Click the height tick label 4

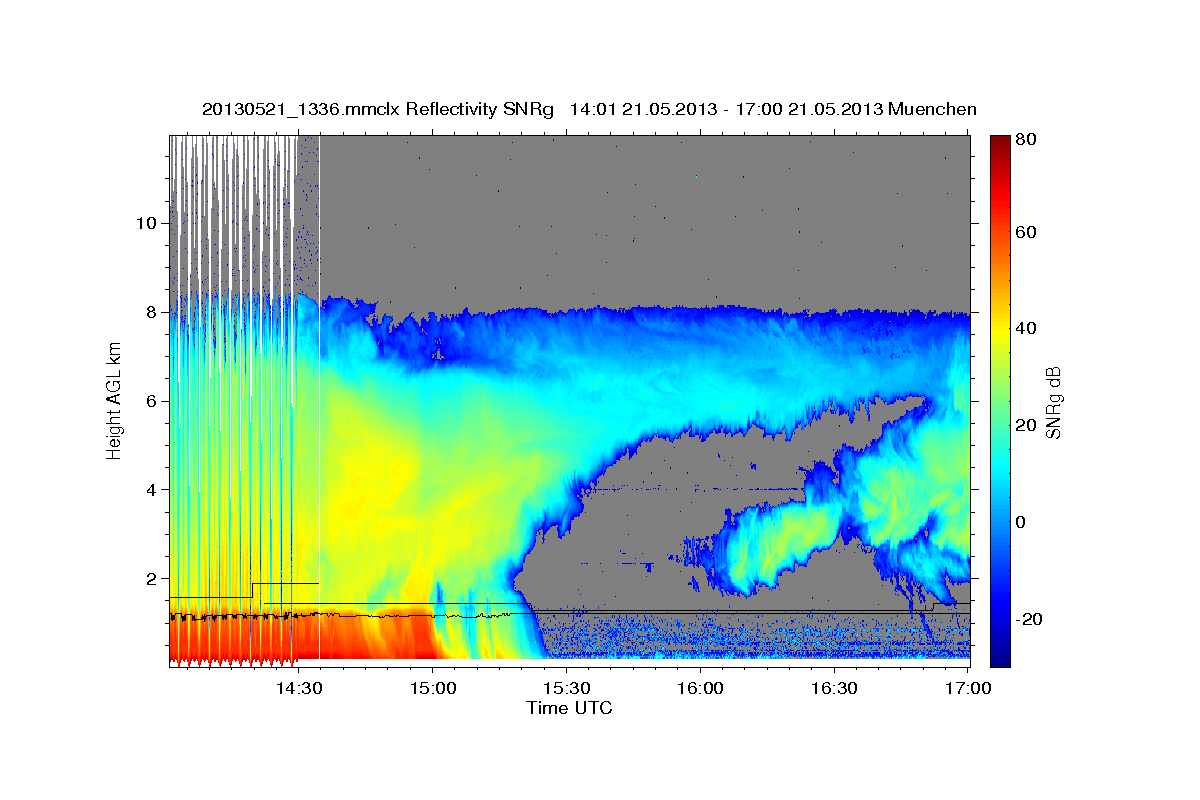[x=150, y=490]
